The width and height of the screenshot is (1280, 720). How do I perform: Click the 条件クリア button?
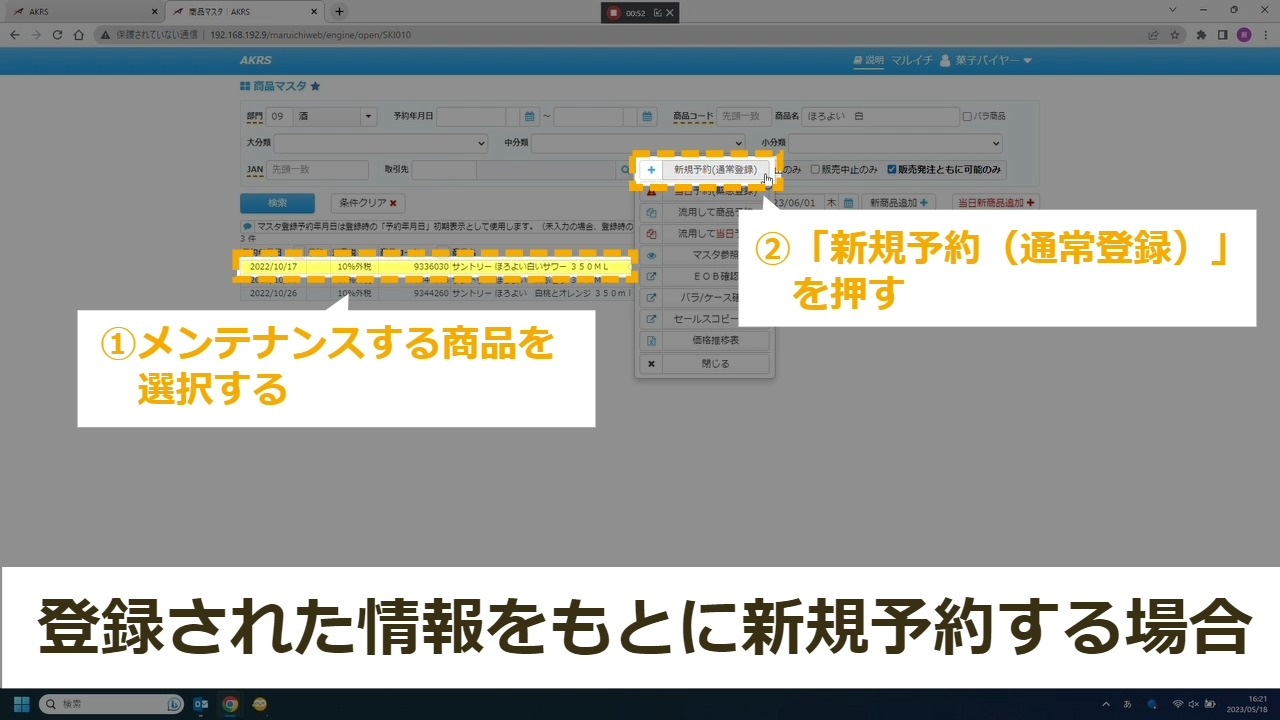point(368,203)
